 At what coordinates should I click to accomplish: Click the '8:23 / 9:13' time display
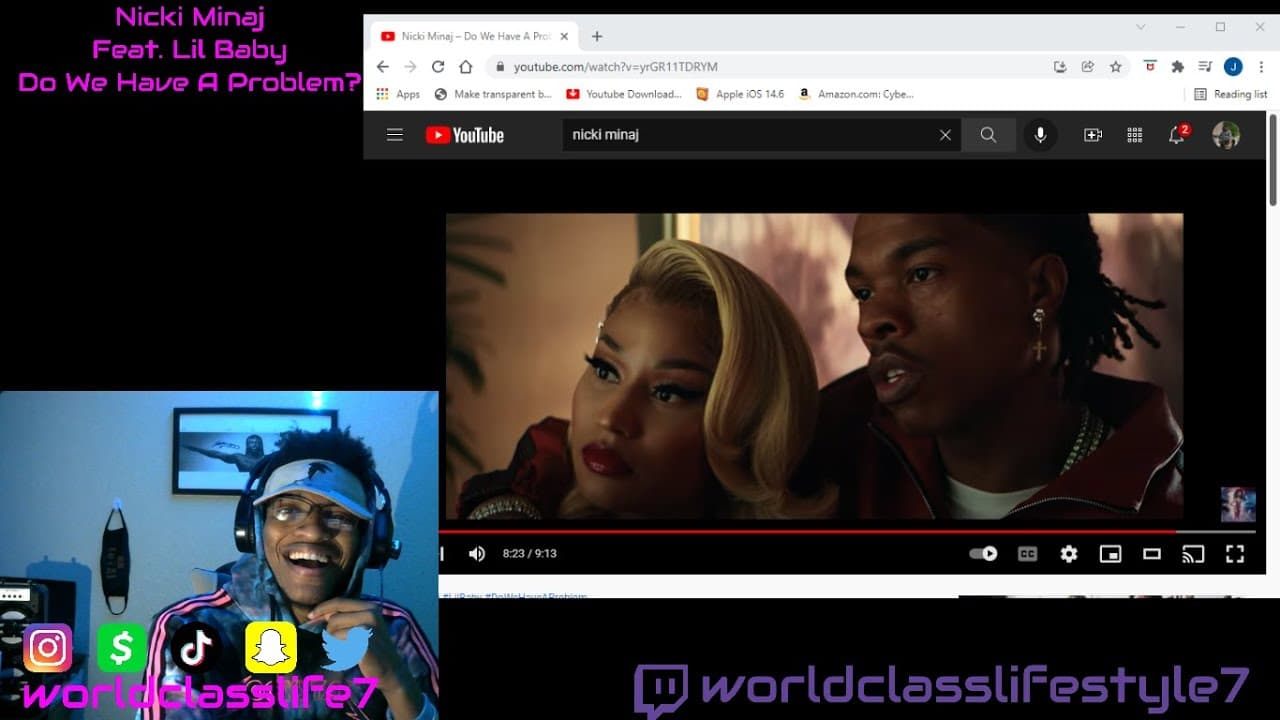tap(529, 553)
